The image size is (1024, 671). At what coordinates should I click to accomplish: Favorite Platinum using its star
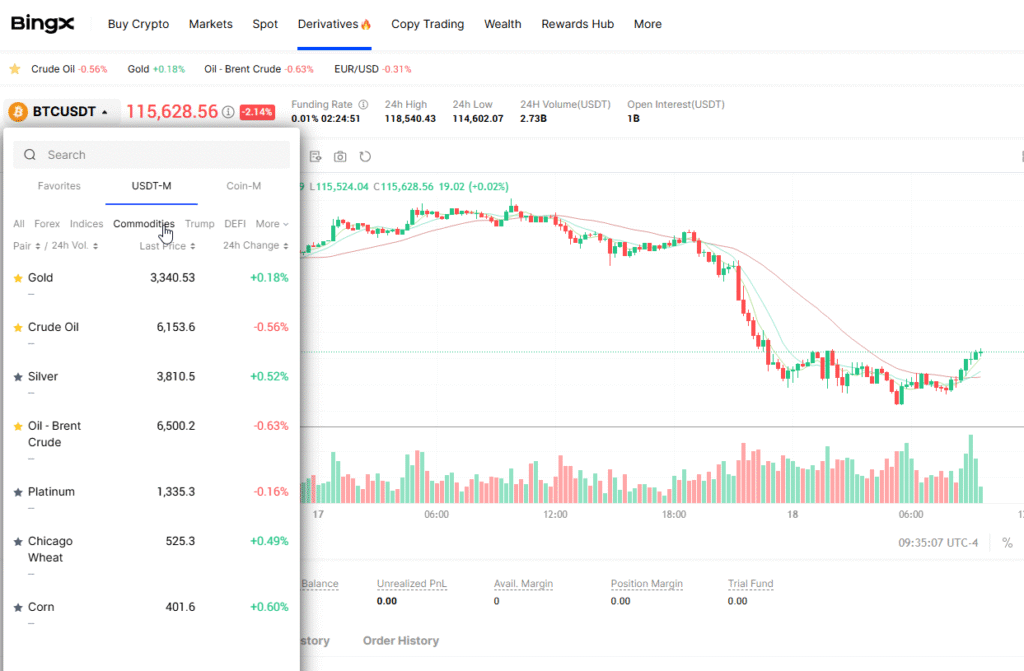coord(18,492)
